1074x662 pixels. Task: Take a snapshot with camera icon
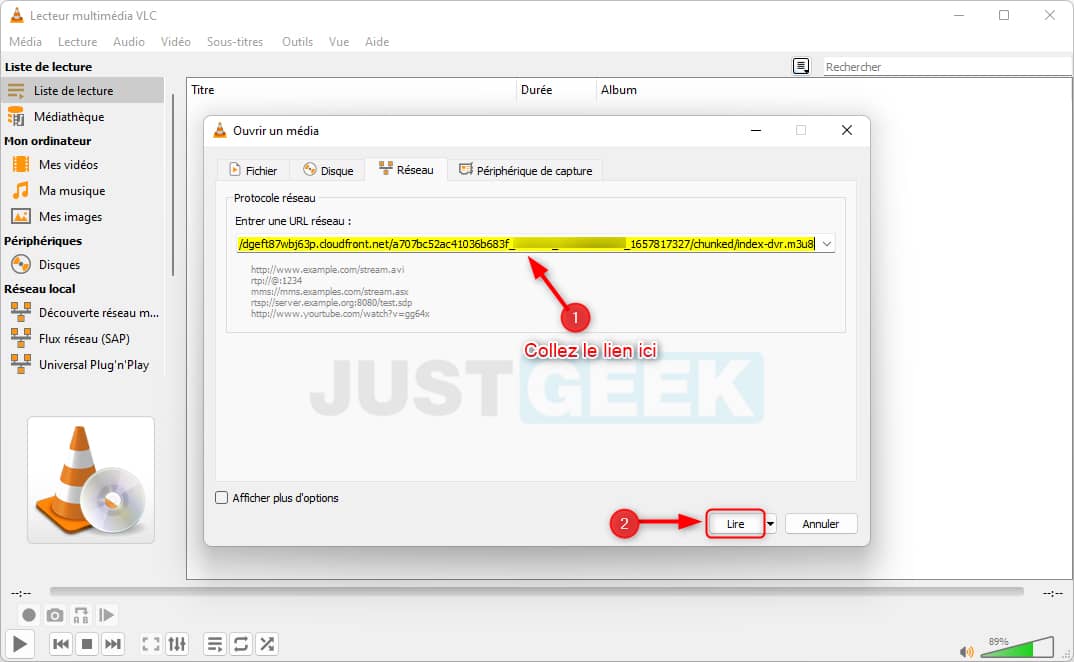(55, 615)
